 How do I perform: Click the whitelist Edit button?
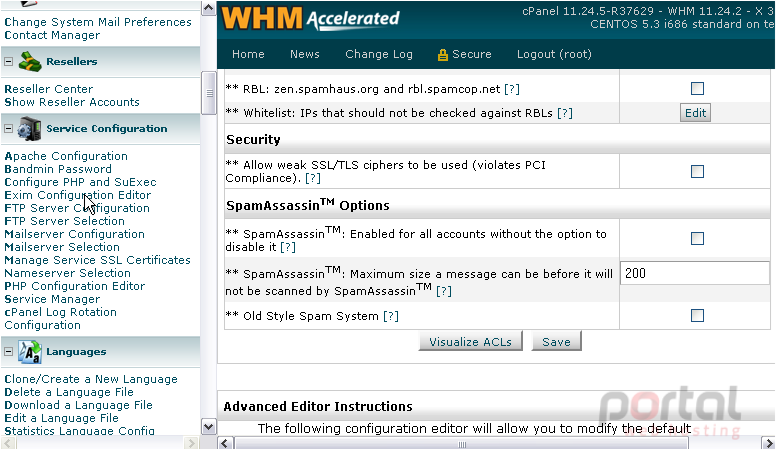(695, 113)
